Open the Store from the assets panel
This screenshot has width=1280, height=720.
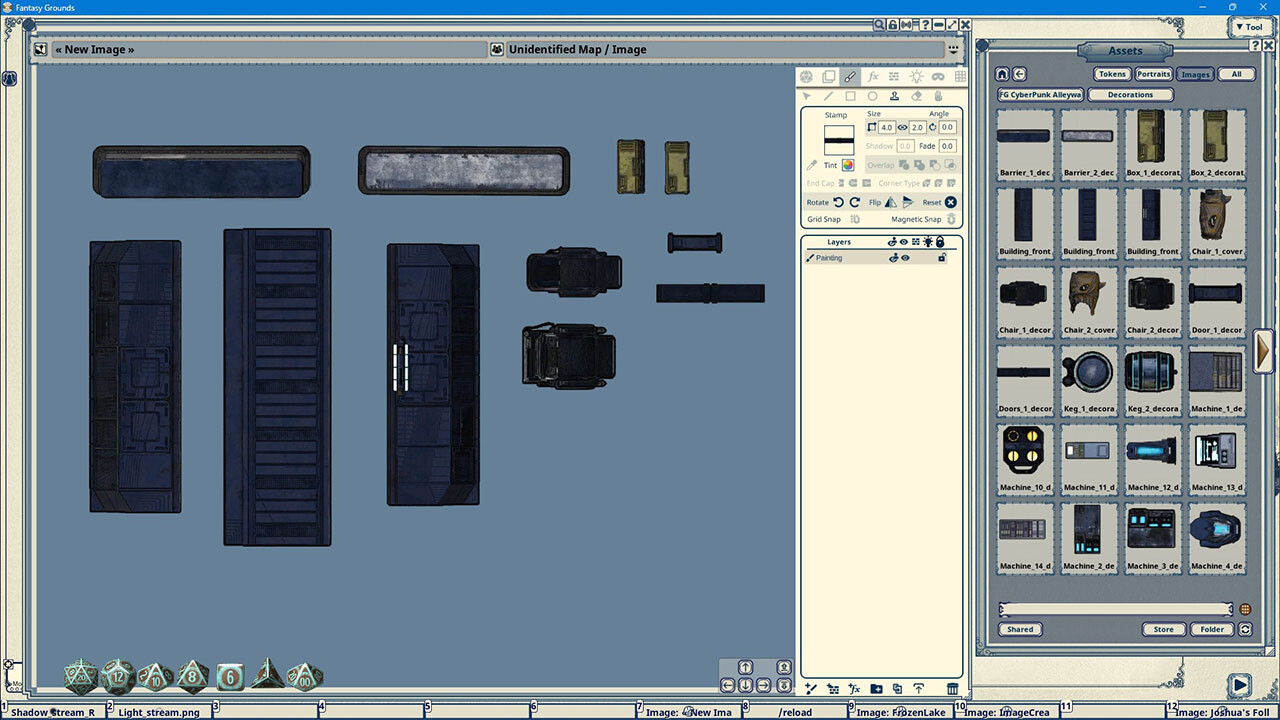(x=1163, y=629)
